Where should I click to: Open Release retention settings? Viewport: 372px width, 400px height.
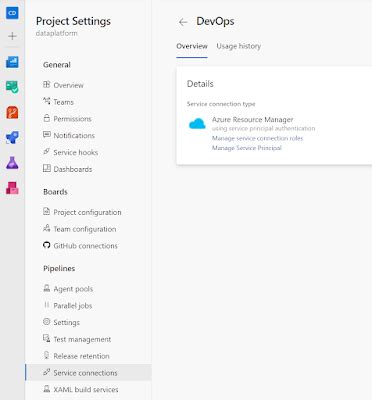81,356
